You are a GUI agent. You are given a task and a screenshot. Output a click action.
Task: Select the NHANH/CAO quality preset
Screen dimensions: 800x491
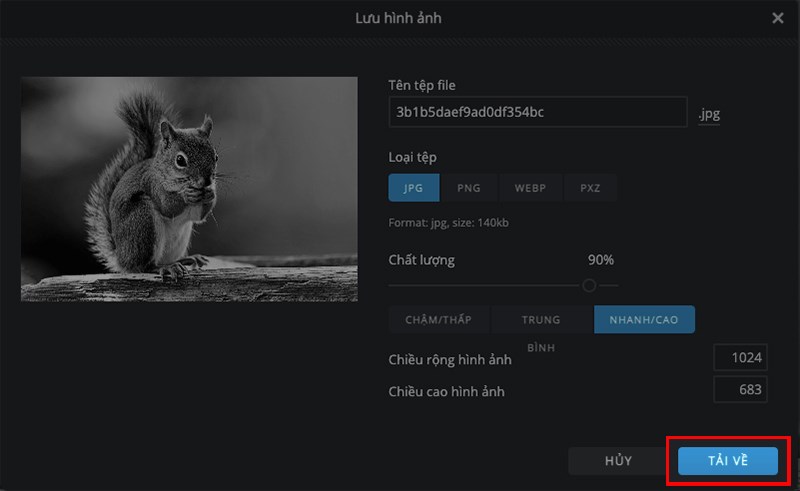644,320
